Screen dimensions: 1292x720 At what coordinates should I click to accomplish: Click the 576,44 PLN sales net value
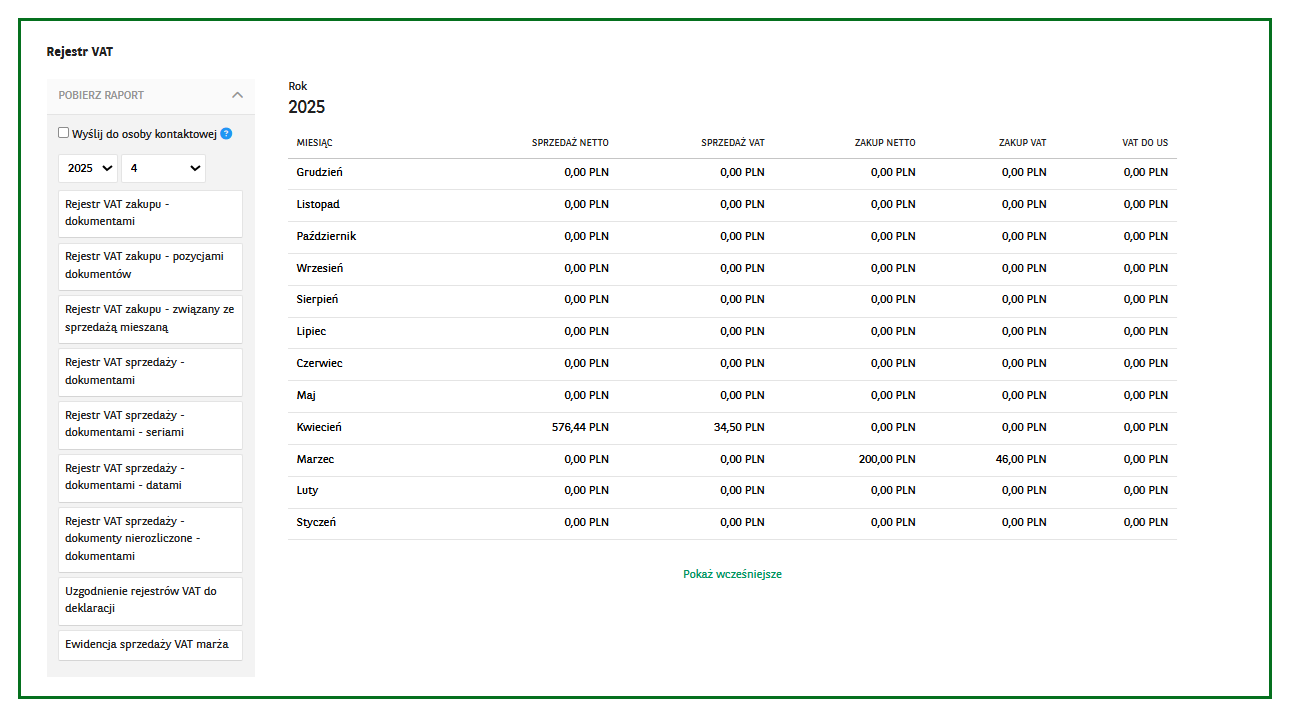click(580, 427)
